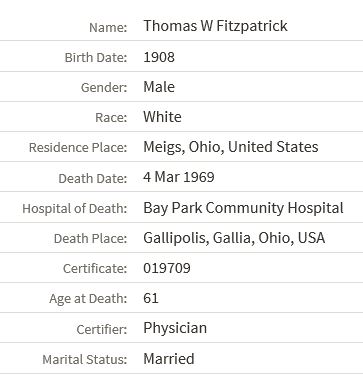Image resolution: width=363 pixels, height=376 pixels.
Task: Select the Marital Status value Married
Action: point(169,359)
